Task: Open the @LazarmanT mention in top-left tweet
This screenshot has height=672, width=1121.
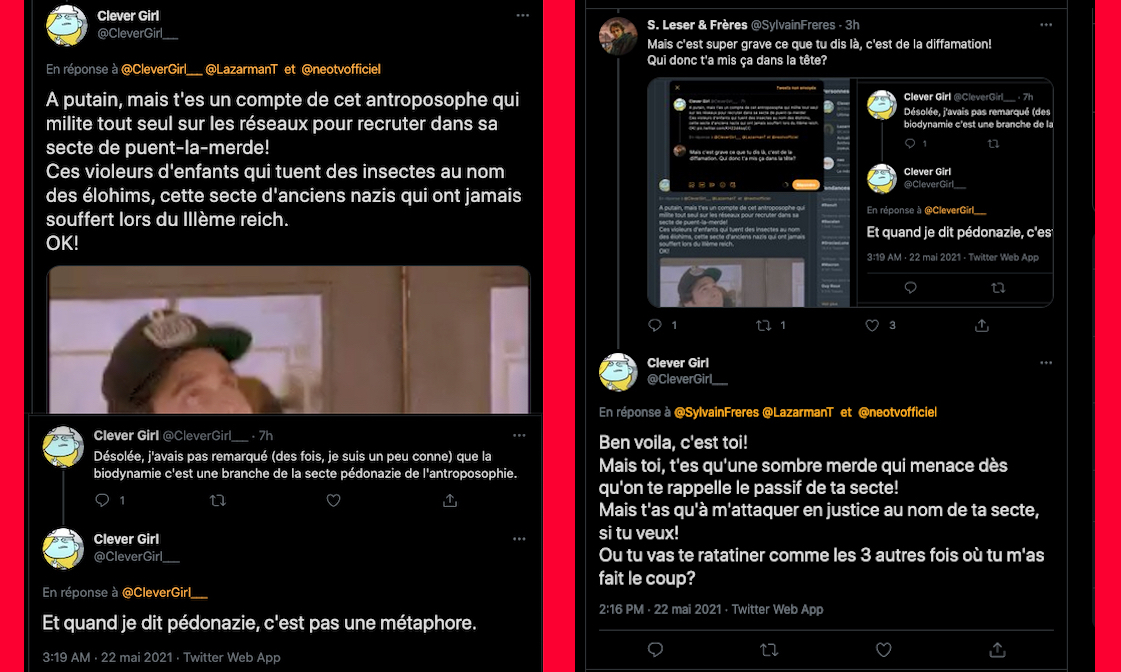Action: point(242,69)
